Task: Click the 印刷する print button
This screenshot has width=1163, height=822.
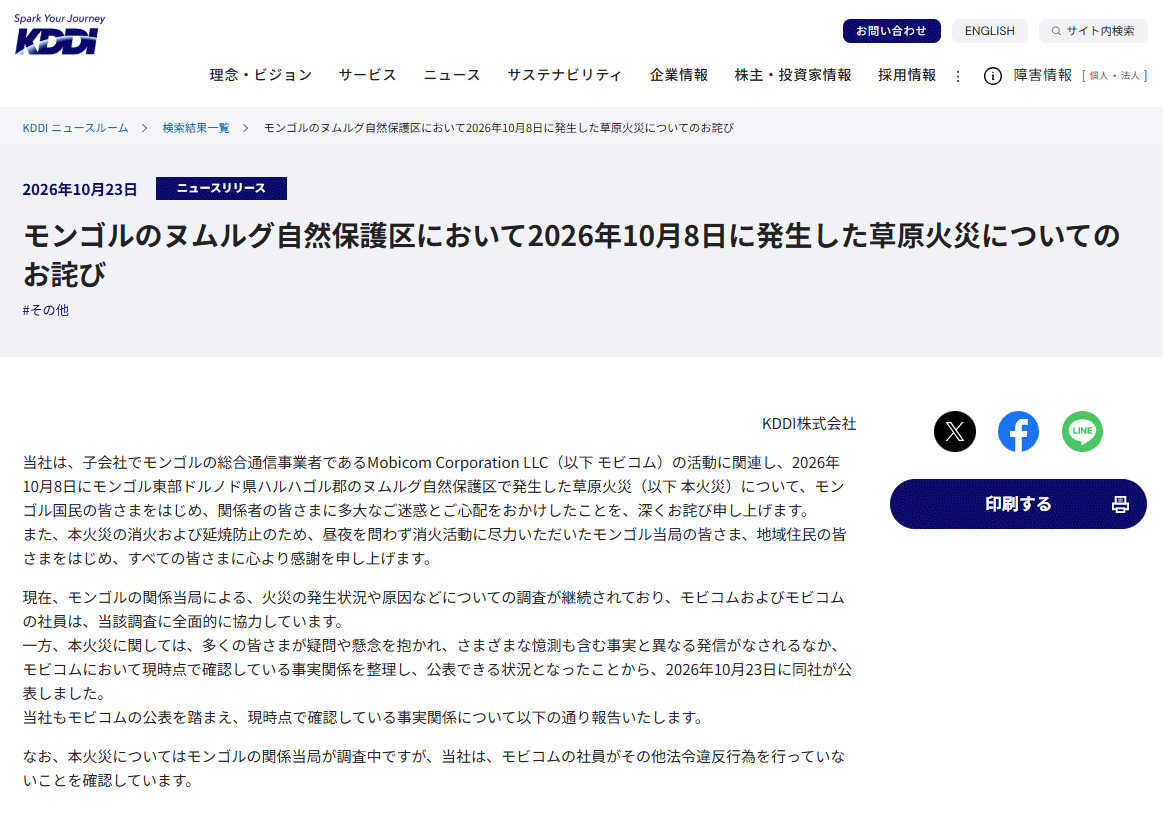Action: [1018, 504]
